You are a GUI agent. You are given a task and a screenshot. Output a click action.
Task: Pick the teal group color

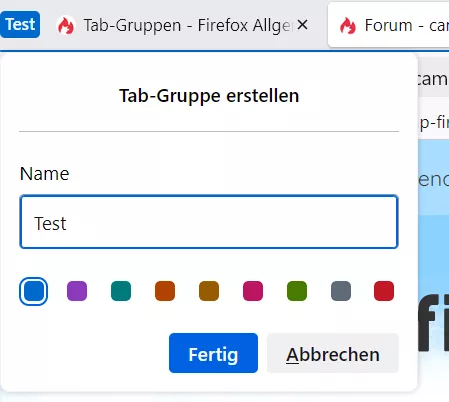click(x=121, y=291)
